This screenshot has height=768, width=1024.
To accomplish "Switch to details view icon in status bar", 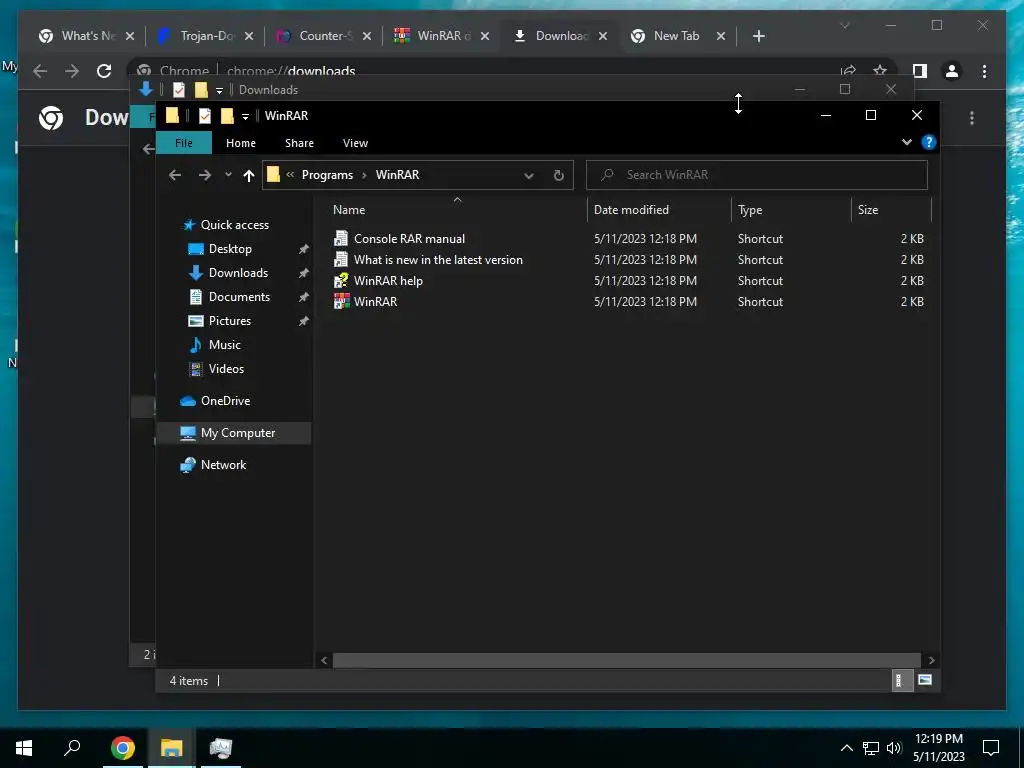I will (x=901, y=680).
